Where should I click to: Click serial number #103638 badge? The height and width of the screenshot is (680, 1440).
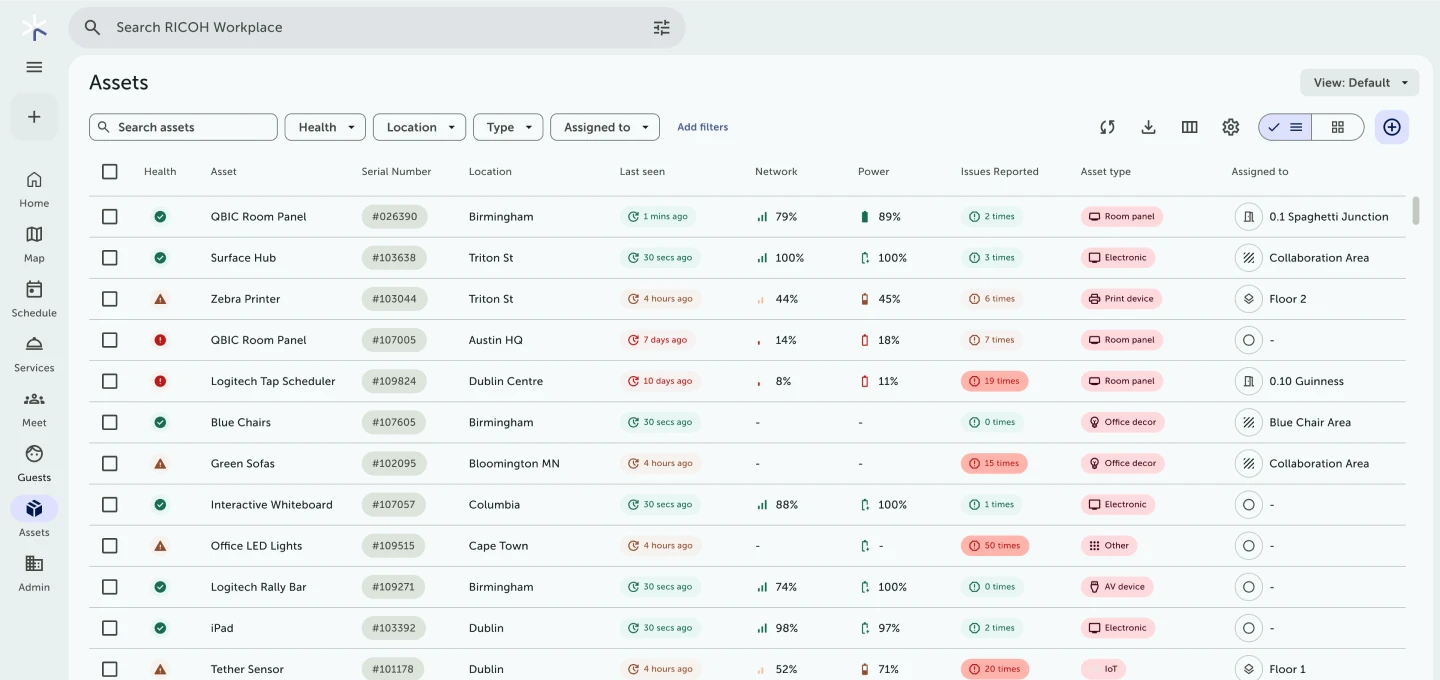(394, 258)
